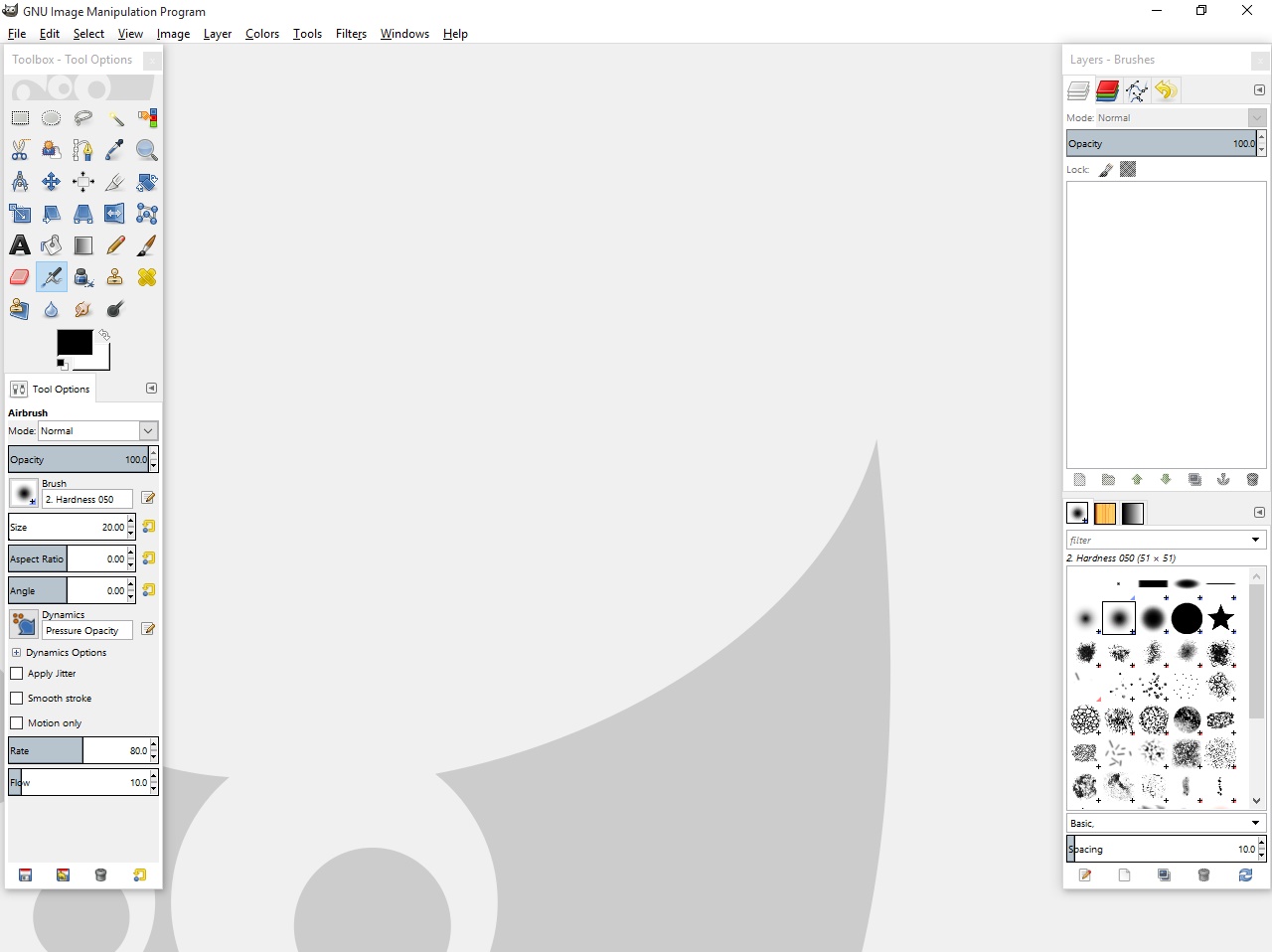Select the Eraser tool
The width and height of the screenshot is (1272, 952).
point(20,277)
